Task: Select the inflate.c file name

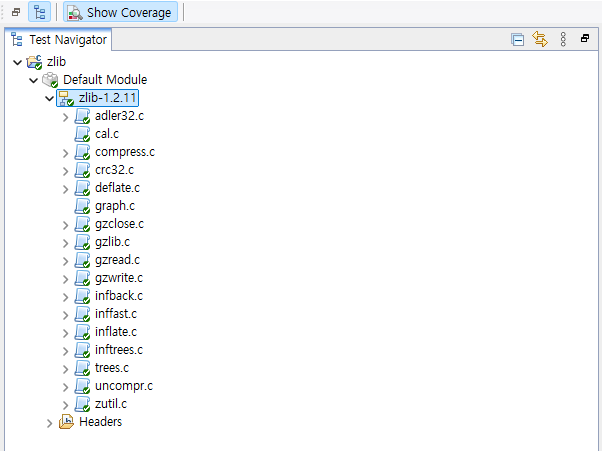Action: point(116,332)
